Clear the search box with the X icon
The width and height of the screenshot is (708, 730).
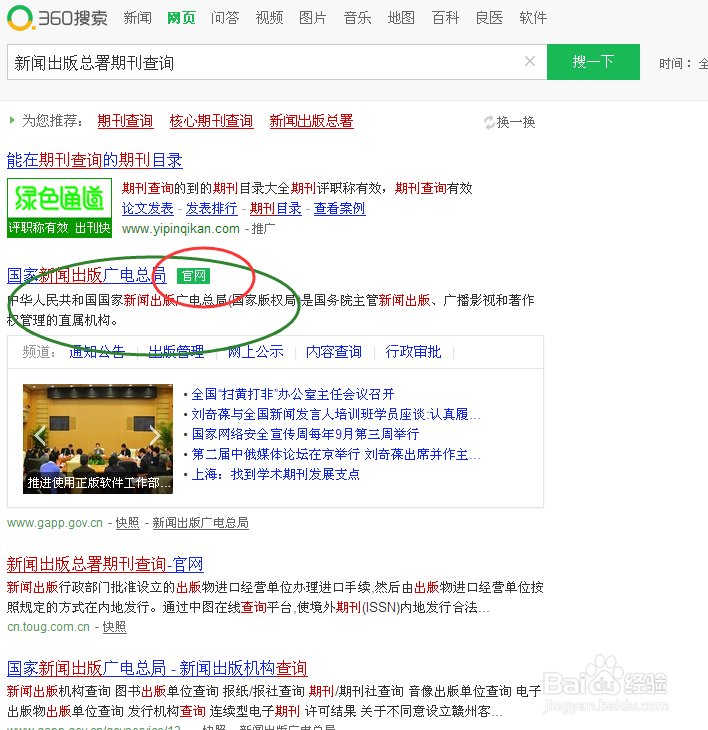coord(530,61)
